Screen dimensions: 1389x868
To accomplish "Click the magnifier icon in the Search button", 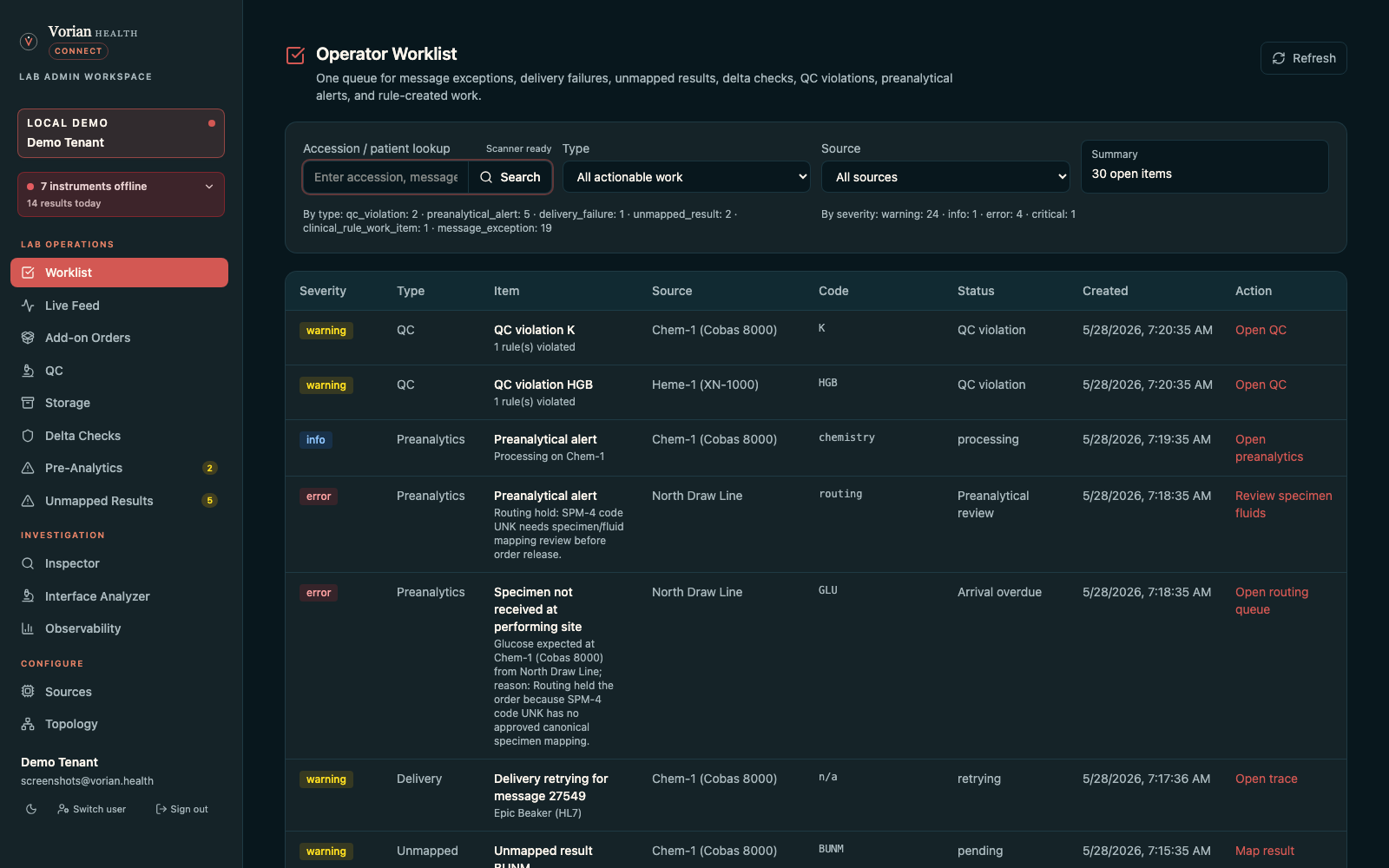I will pyautogui.click(x=486, y=177).
